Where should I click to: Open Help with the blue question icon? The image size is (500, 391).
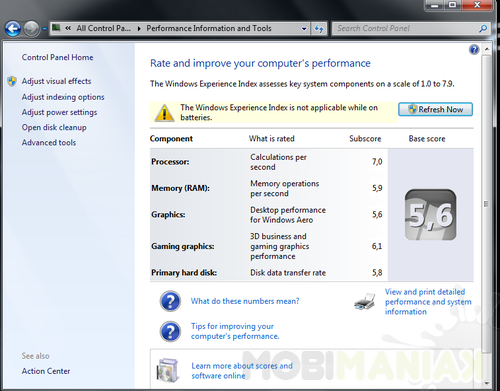click(474, 49)
